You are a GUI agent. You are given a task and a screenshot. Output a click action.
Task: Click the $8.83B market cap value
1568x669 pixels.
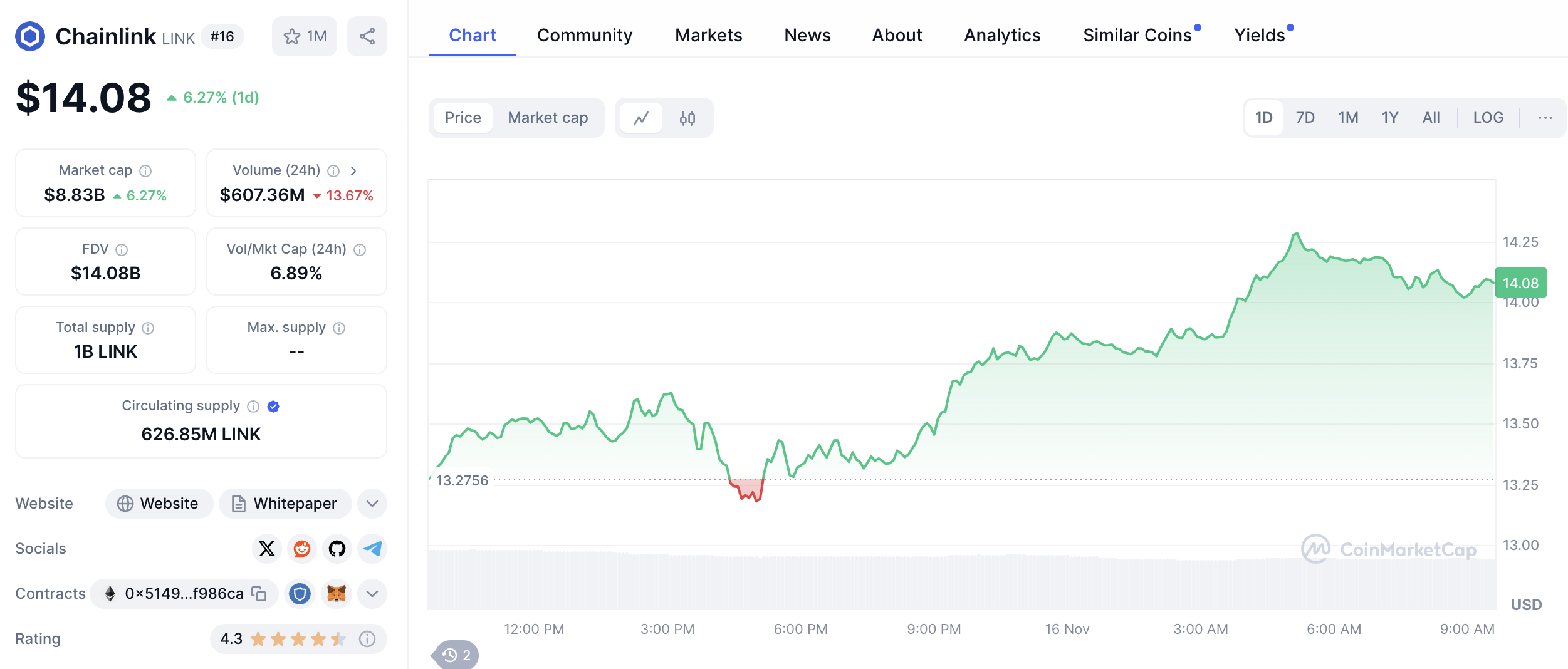click(x=75, y=195)
